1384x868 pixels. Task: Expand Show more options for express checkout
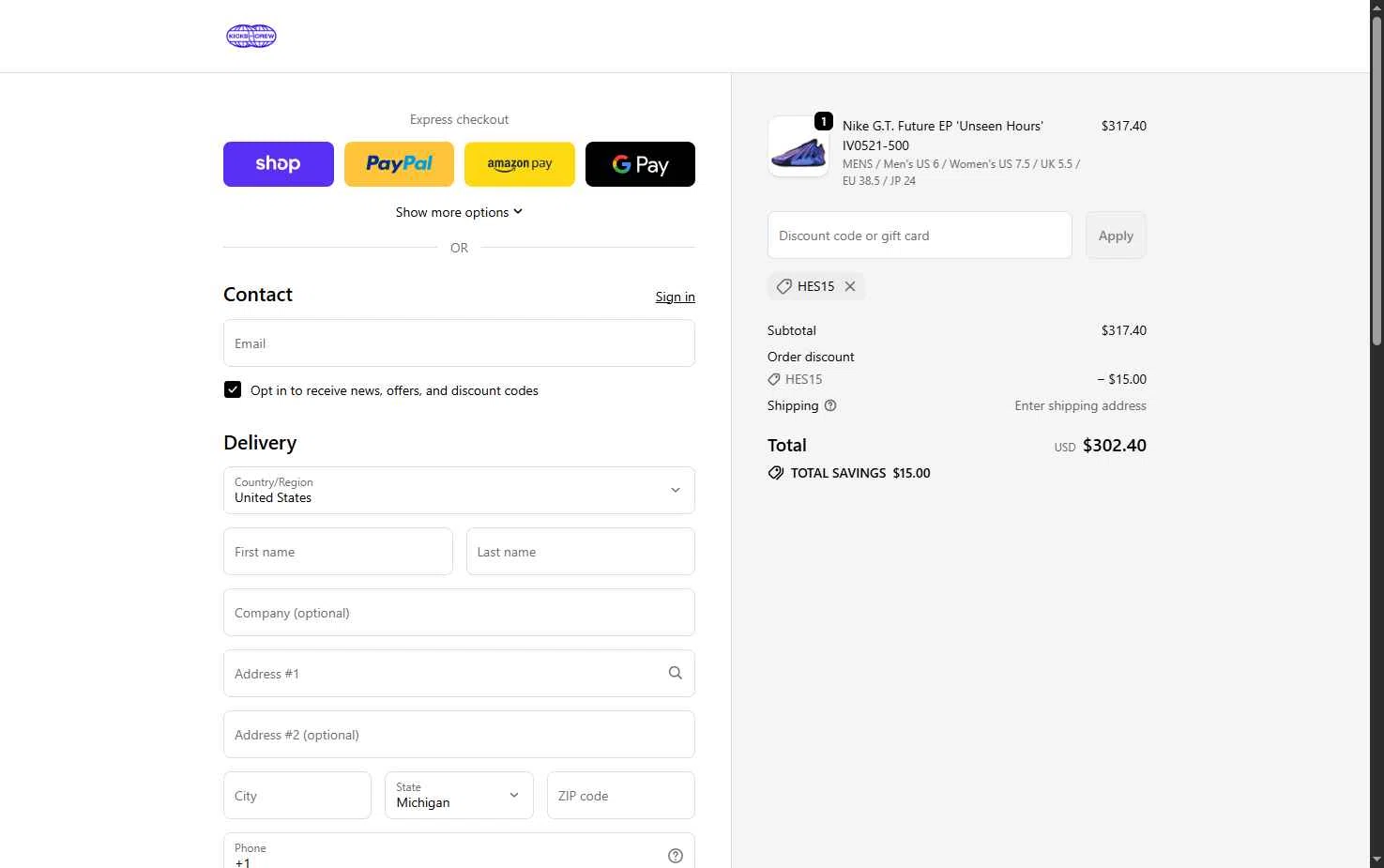459,212
